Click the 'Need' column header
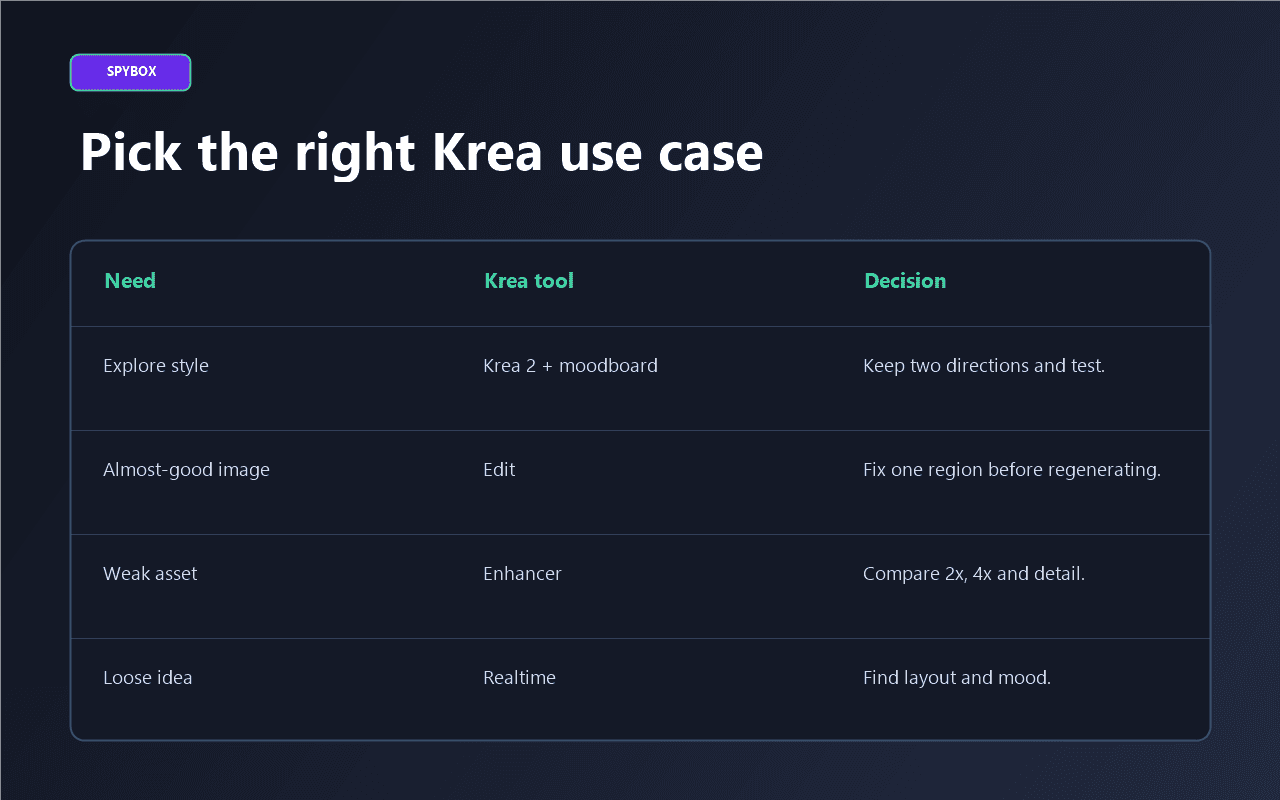This screenshot has height=800, width=1280. tap(130, 281)
